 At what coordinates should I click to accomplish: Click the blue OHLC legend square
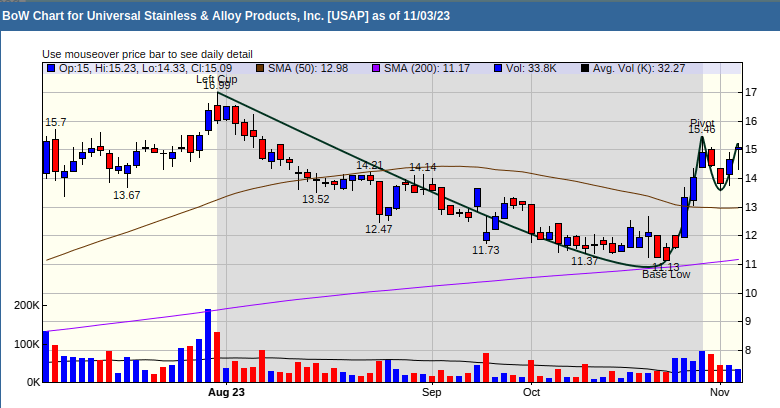click(51, 68)
